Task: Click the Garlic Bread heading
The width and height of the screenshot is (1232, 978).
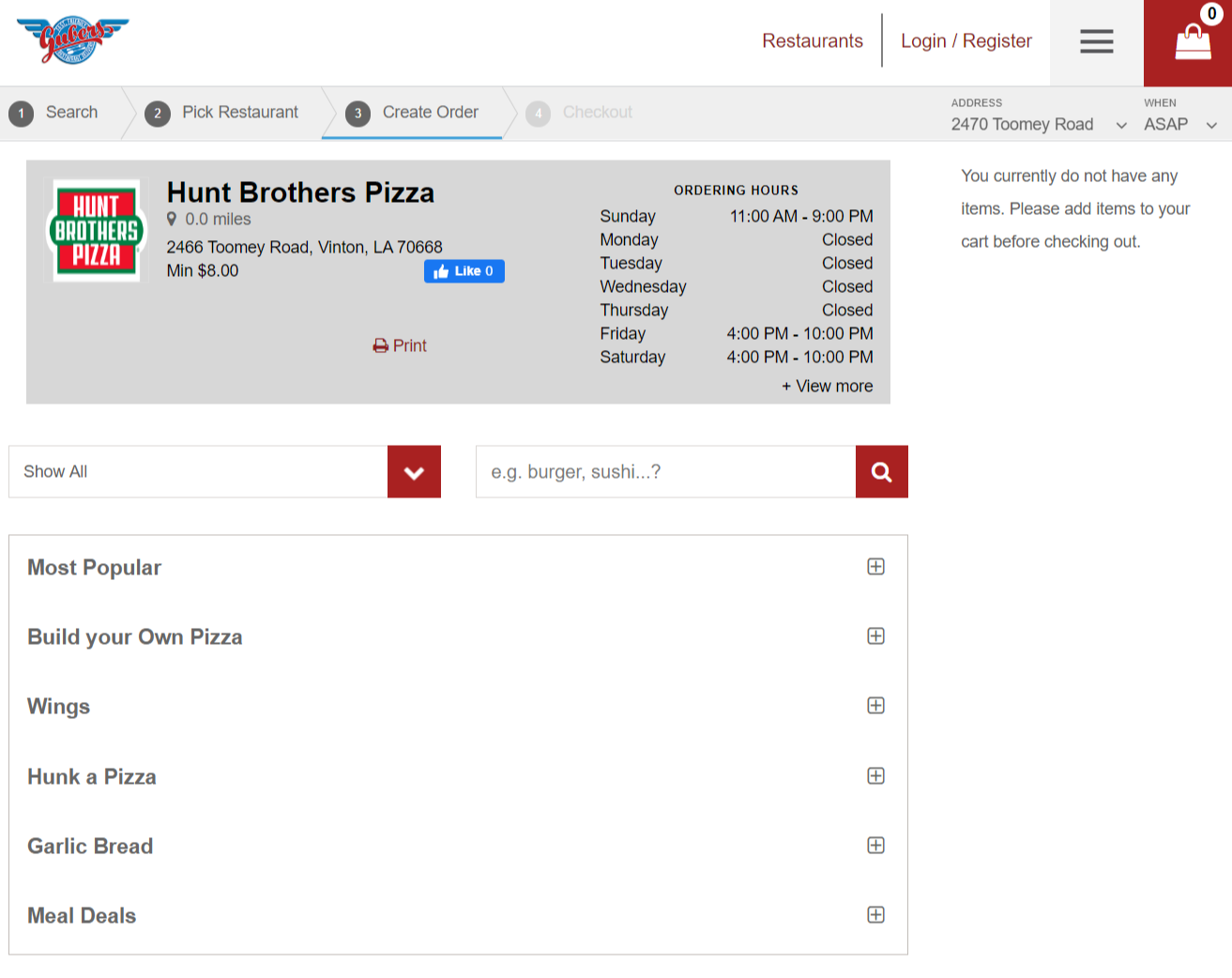Action: (x=90, y=847)
